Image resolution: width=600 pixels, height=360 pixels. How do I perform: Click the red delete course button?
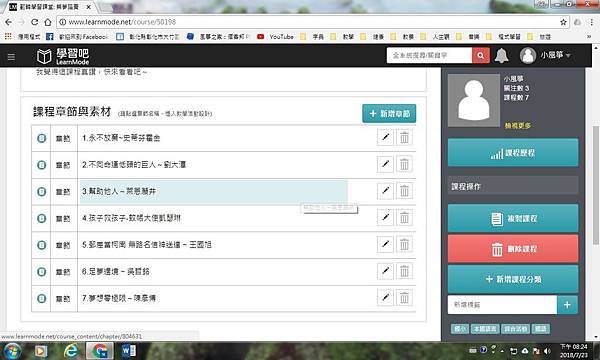[513, 249]
